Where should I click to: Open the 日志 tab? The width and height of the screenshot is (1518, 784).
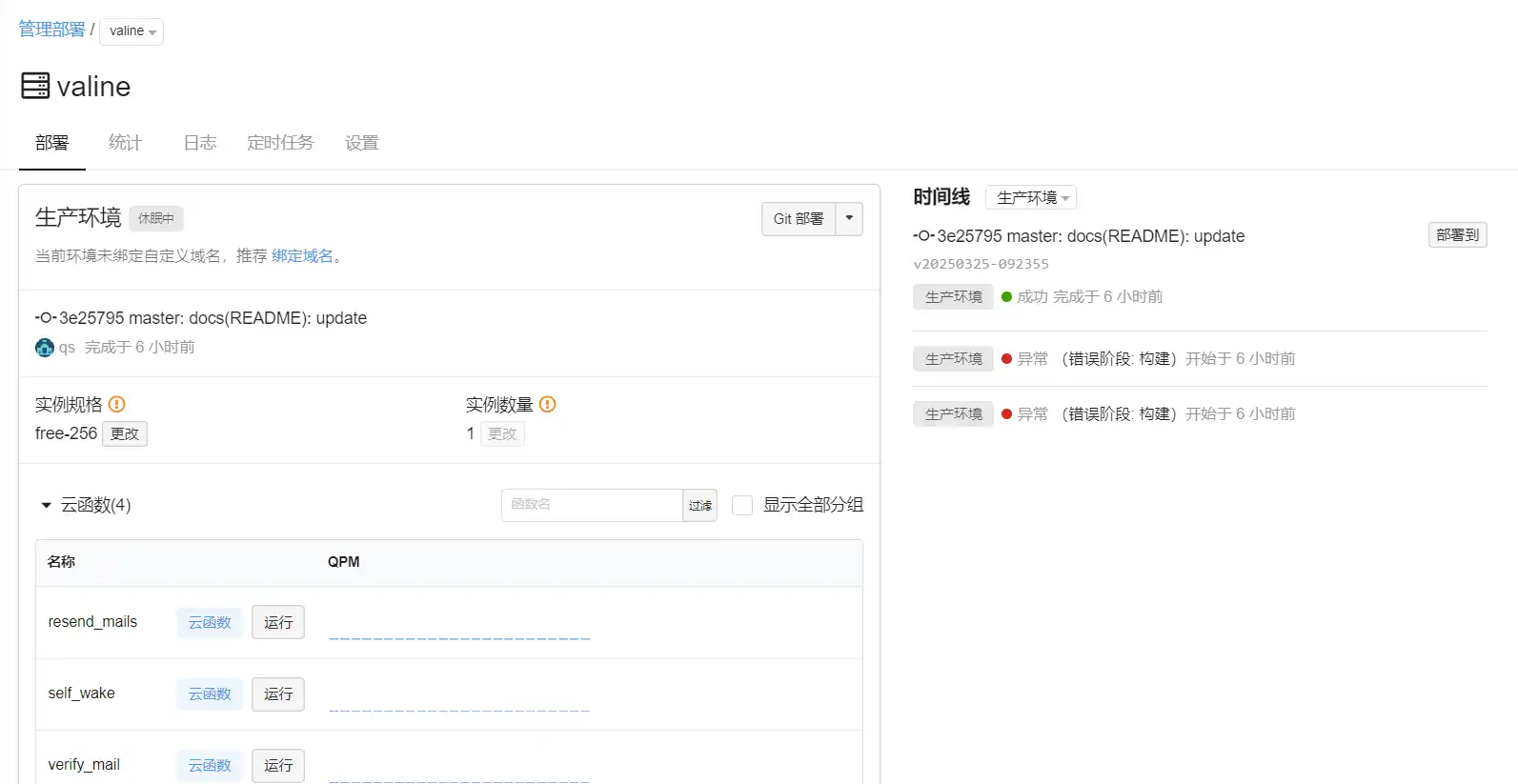pos(200,143)
